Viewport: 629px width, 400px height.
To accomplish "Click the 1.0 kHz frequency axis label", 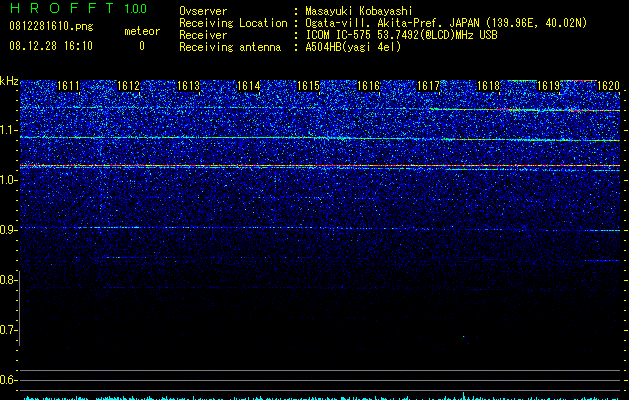I will (8, 180).
